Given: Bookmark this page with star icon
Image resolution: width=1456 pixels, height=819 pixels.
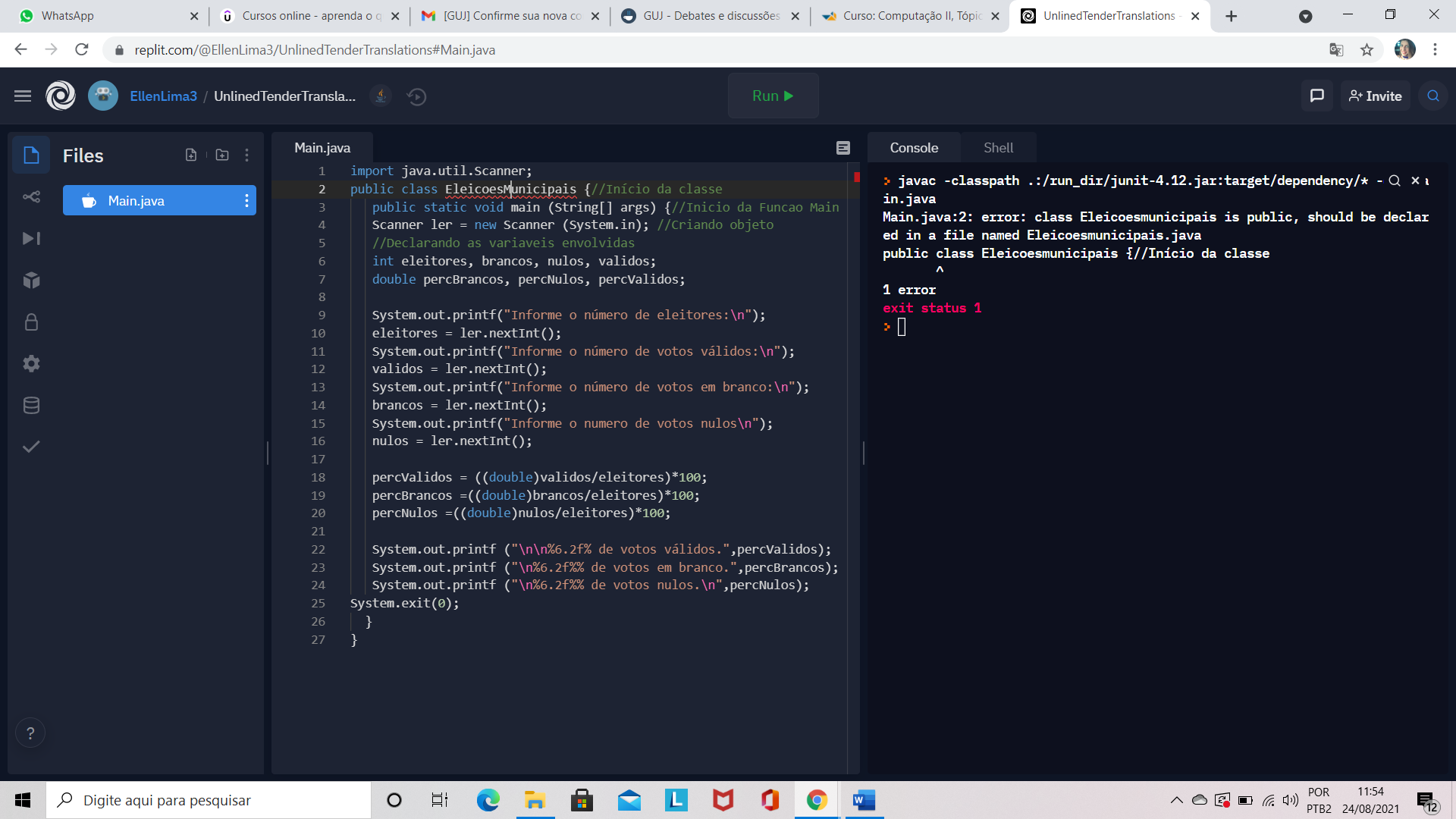Looking at the screenshot, I should pyautogui.click(x=1367, y=50).
